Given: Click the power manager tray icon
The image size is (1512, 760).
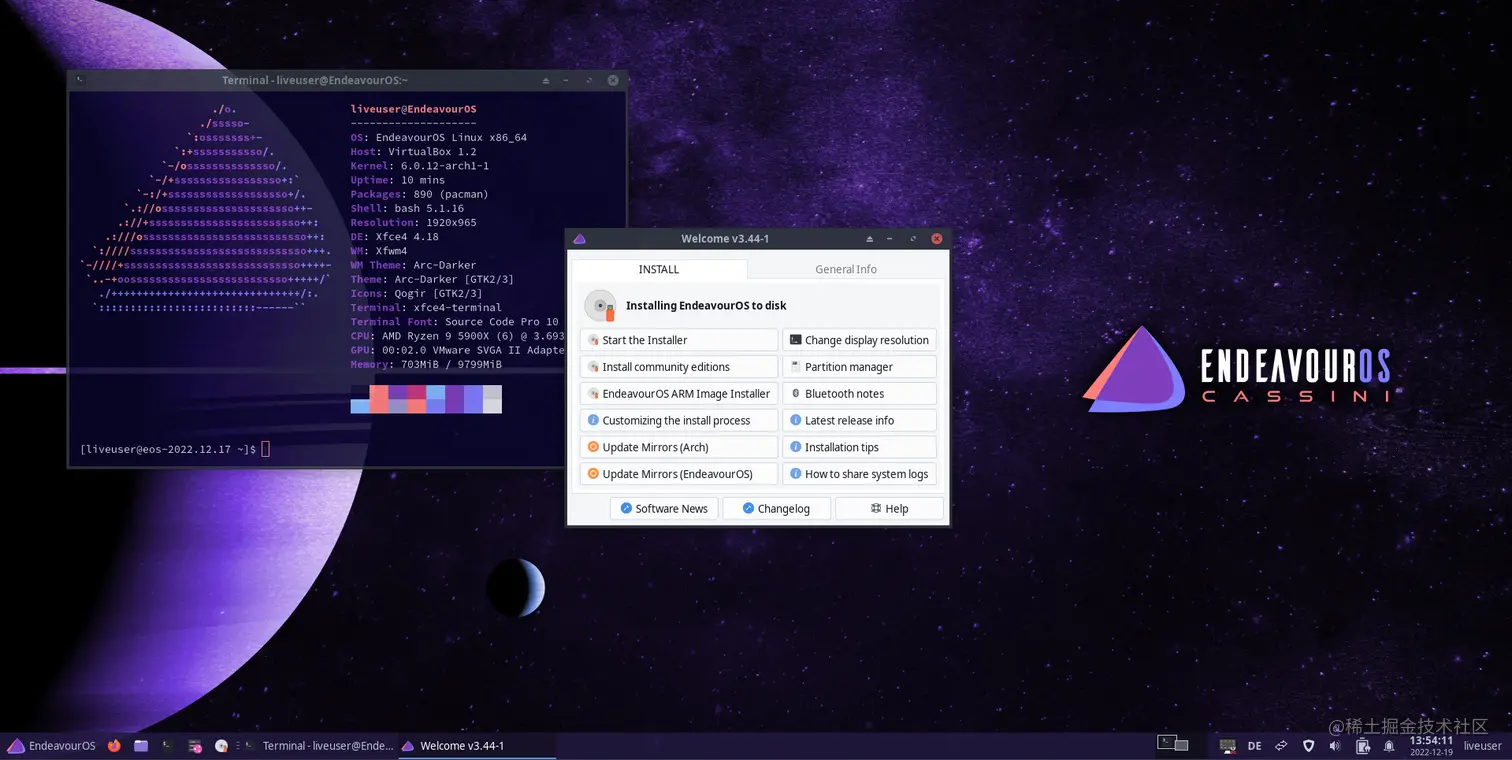Looking at the screenshot, I should [1362, 746].
